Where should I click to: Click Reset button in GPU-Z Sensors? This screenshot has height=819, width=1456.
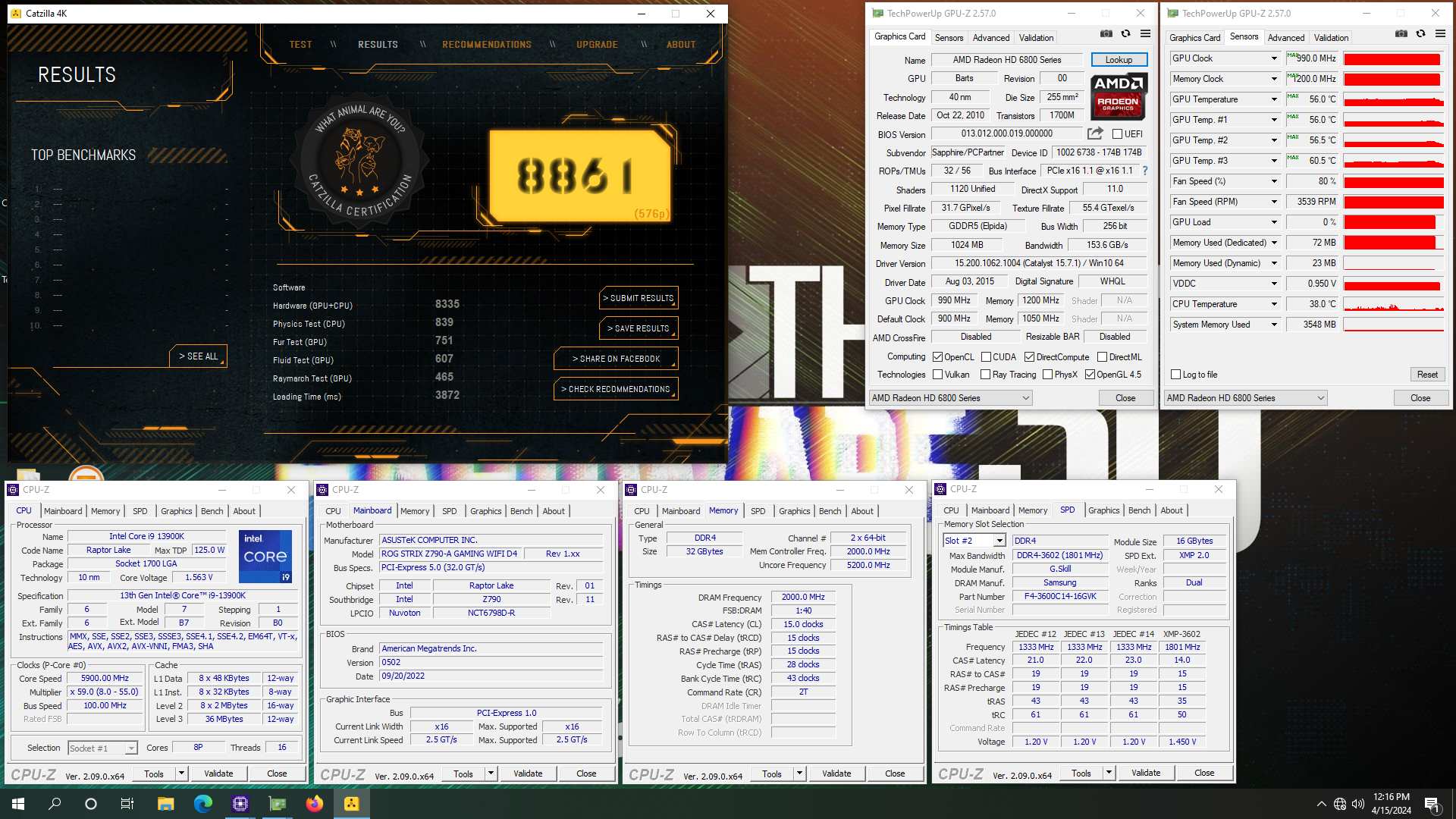(x=1427, y=375)
